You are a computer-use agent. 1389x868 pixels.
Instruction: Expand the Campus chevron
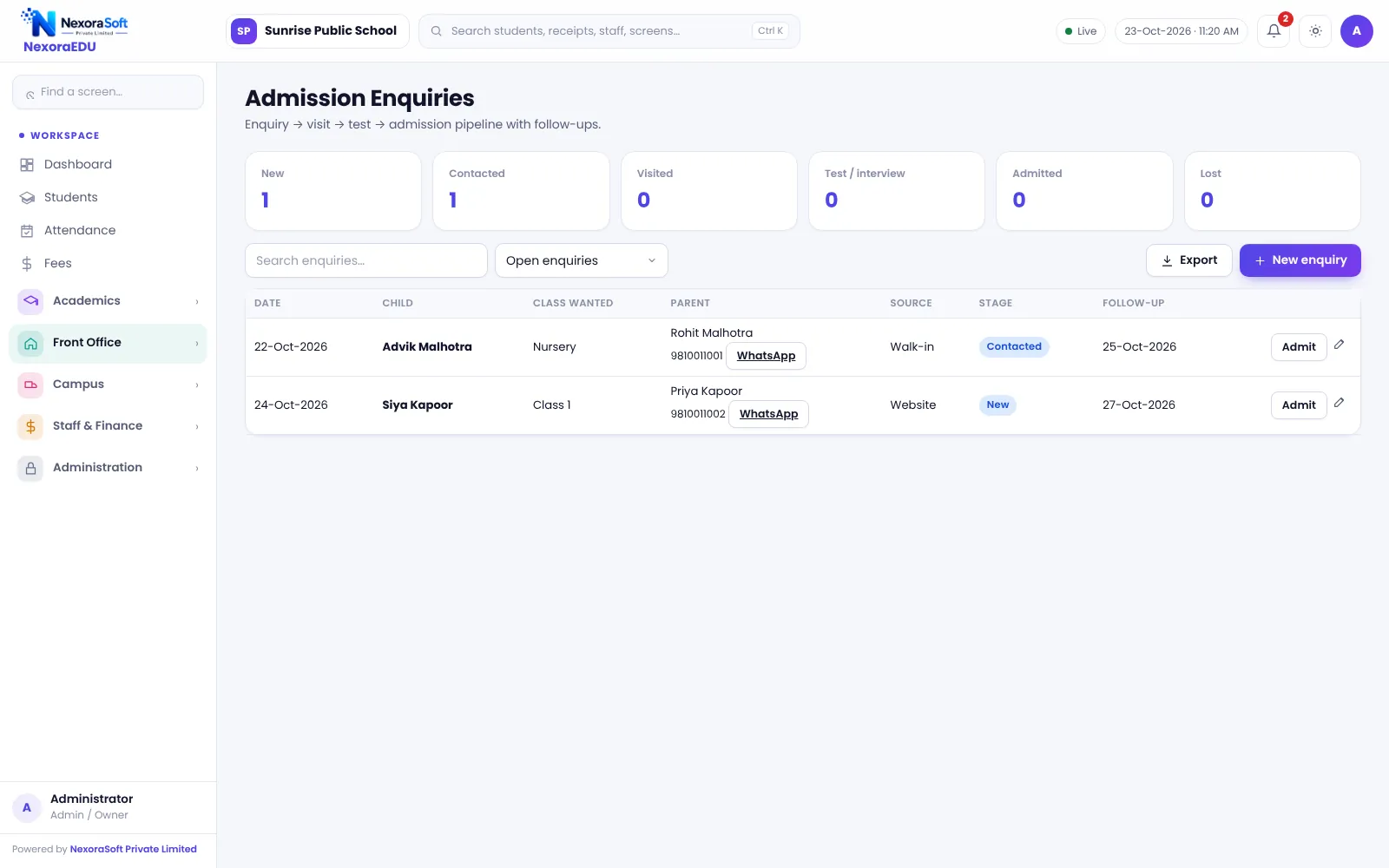click(197, 385)
